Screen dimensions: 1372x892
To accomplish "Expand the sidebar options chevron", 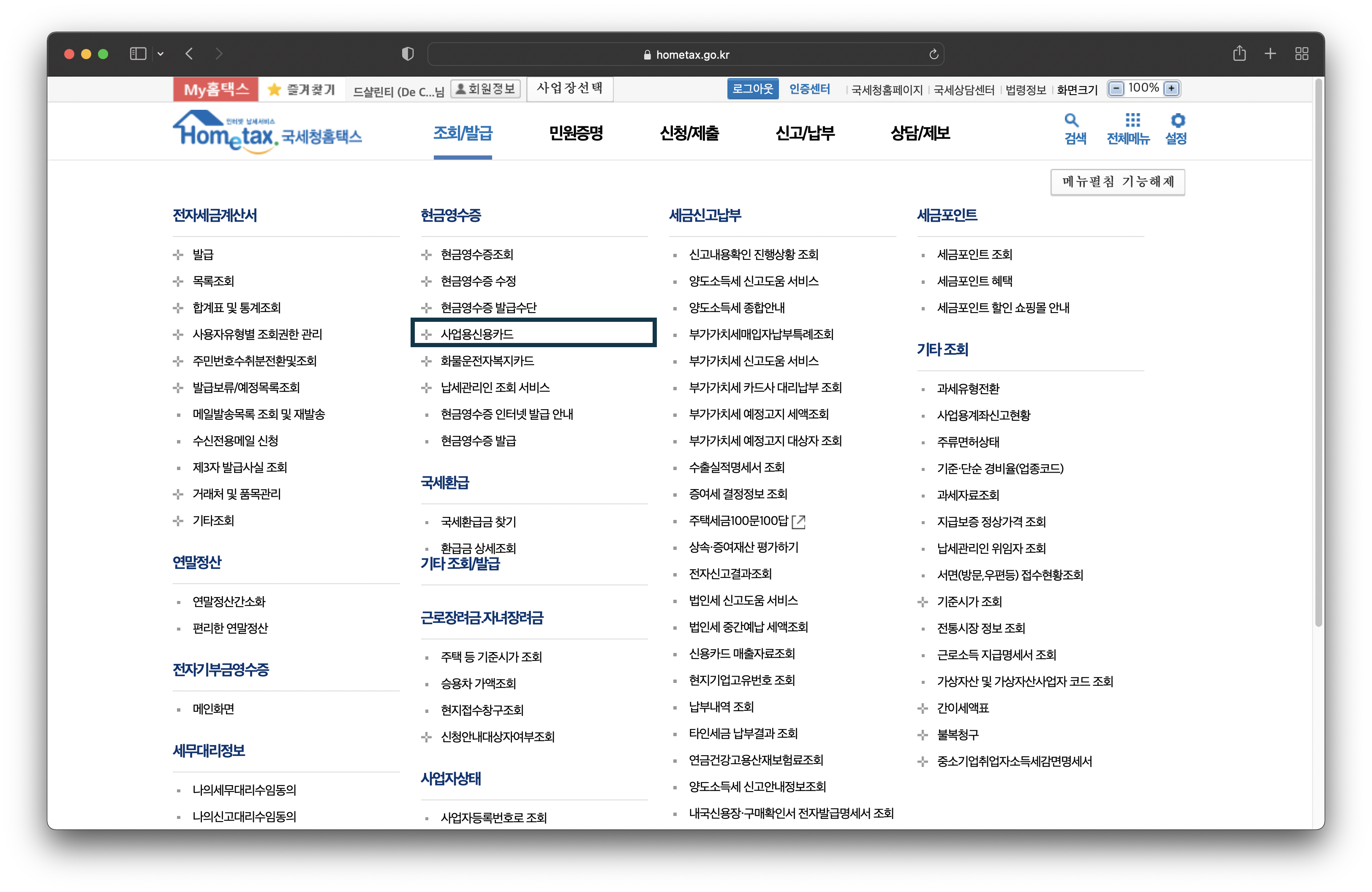I will tap(160, 54).
